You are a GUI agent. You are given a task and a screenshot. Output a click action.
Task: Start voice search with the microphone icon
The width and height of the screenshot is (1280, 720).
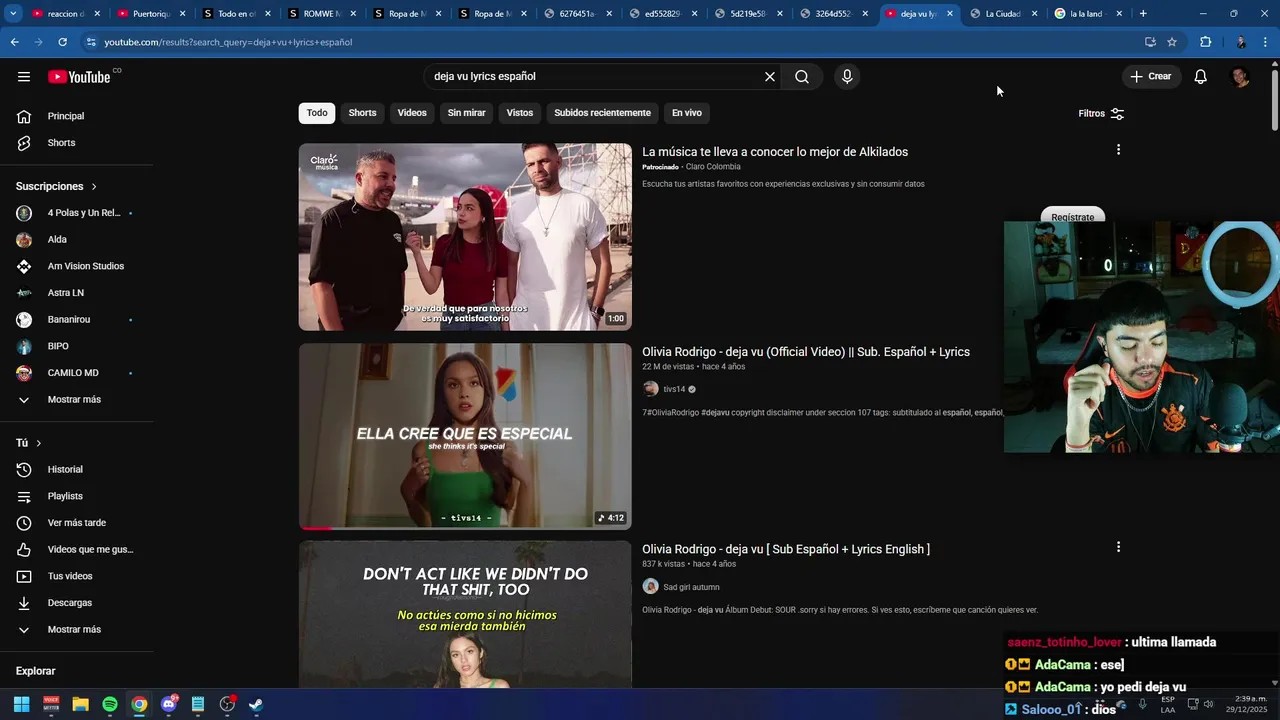point(847,77)
